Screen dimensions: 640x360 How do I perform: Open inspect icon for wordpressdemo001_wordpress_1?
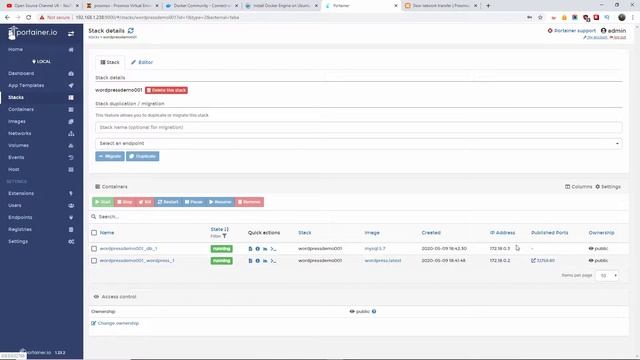pyautogui.click(x=258, y=260)
